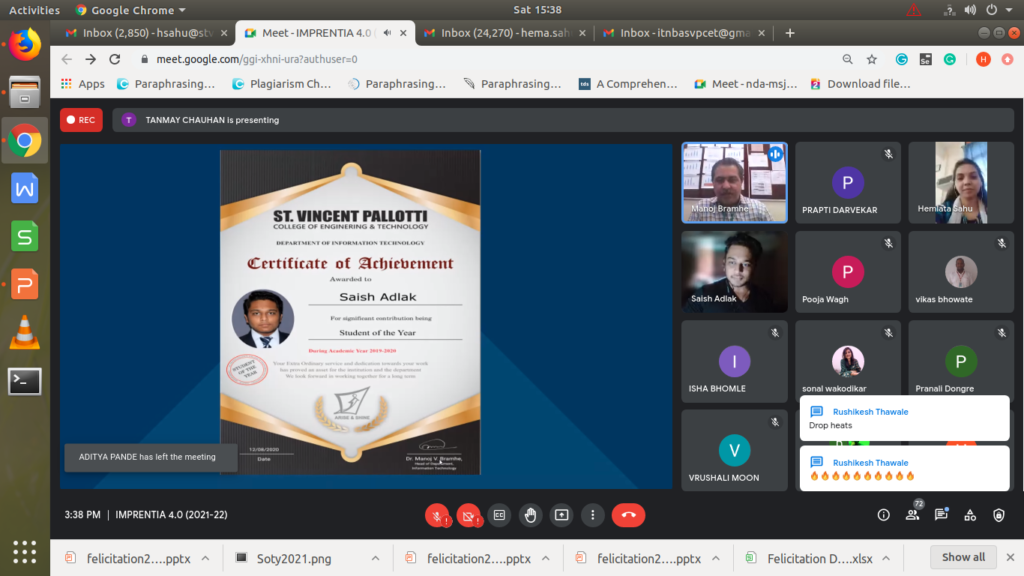Open Meet - nda-msj... bookmark
Viewport: 1024px width, 576px height.
point(745,84)
